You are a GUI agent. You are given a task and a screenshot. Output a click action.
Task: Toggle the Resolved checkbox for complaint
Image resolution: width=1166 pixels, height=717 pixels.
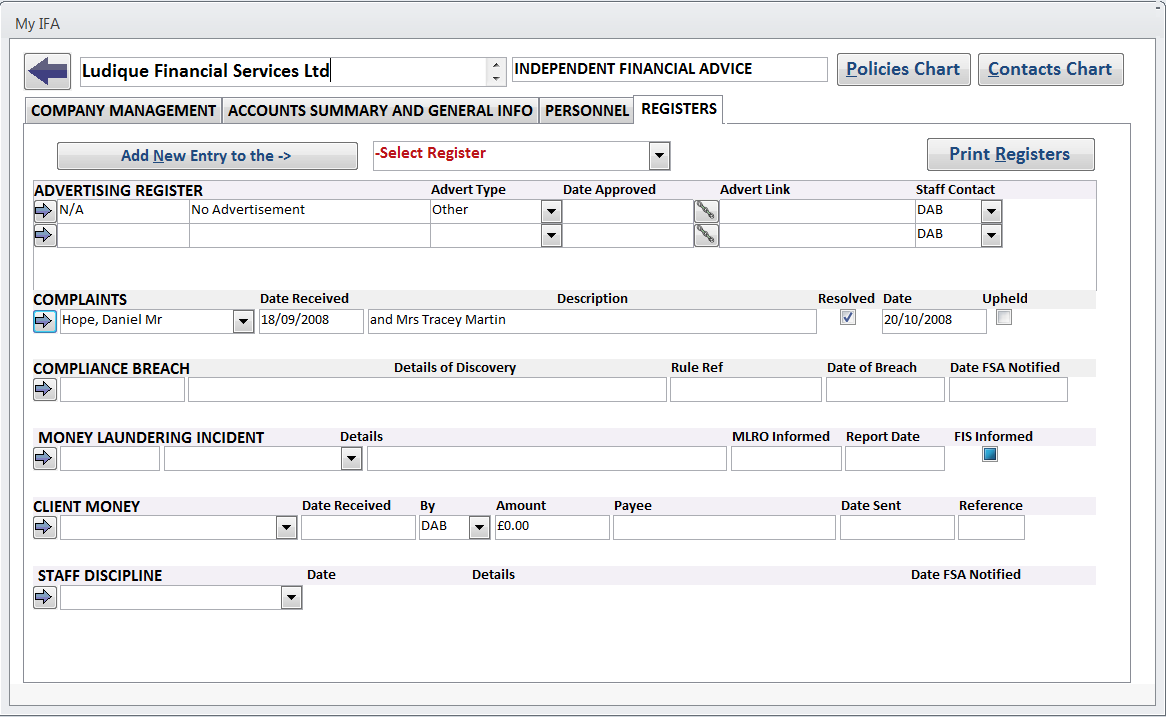tap(848, 317)
